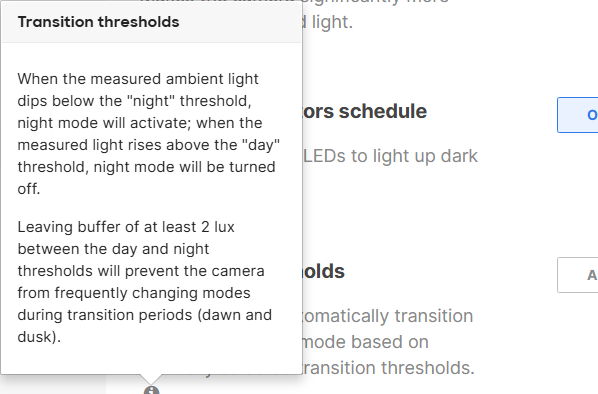The width and height of the screenshot is (598, 394).
Task: Click the 'LEDs to light up dark' description
Action: (390, 156)
